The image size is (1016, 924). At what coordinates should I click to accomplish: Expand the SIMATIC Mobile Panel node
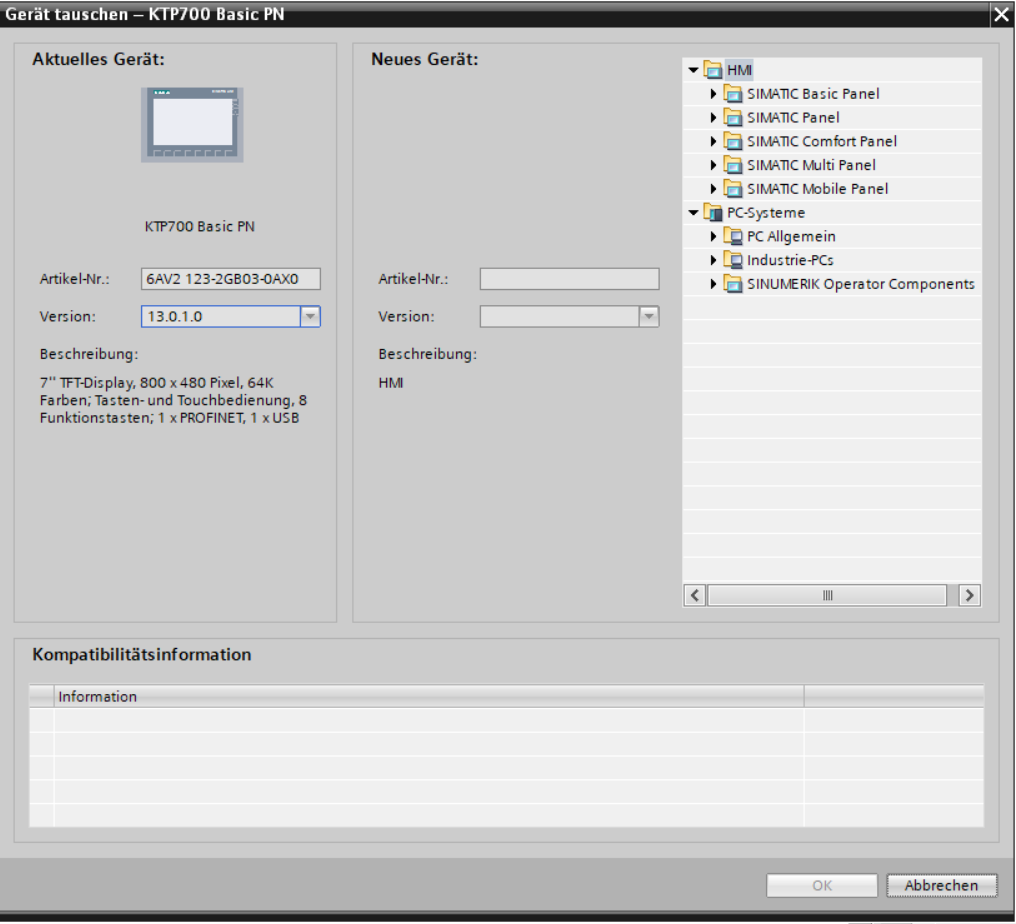tap(713, 189)
